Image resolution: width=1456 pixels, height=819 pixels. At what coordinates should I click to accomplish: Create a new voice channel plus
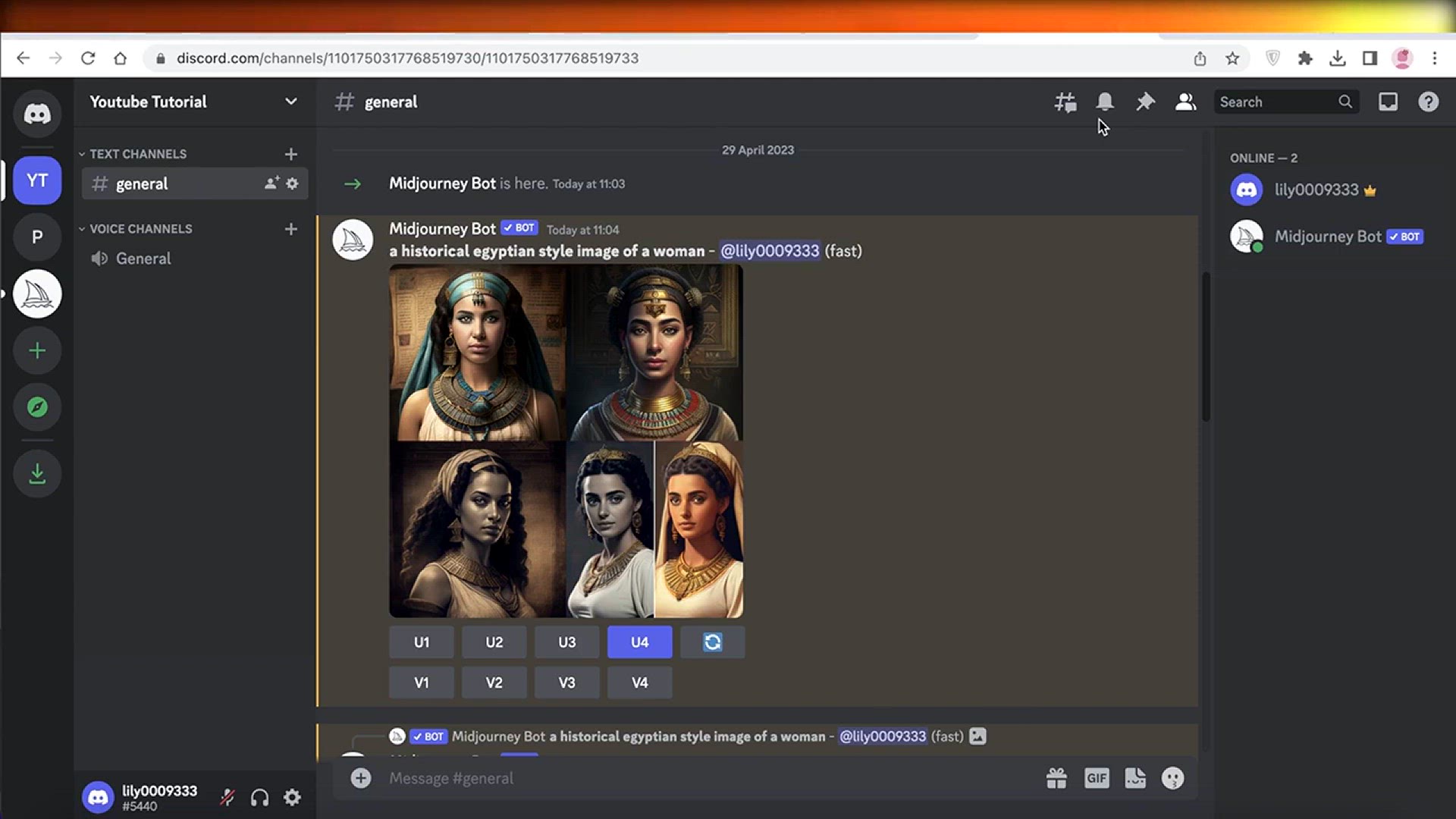click(x=290, y=229)
